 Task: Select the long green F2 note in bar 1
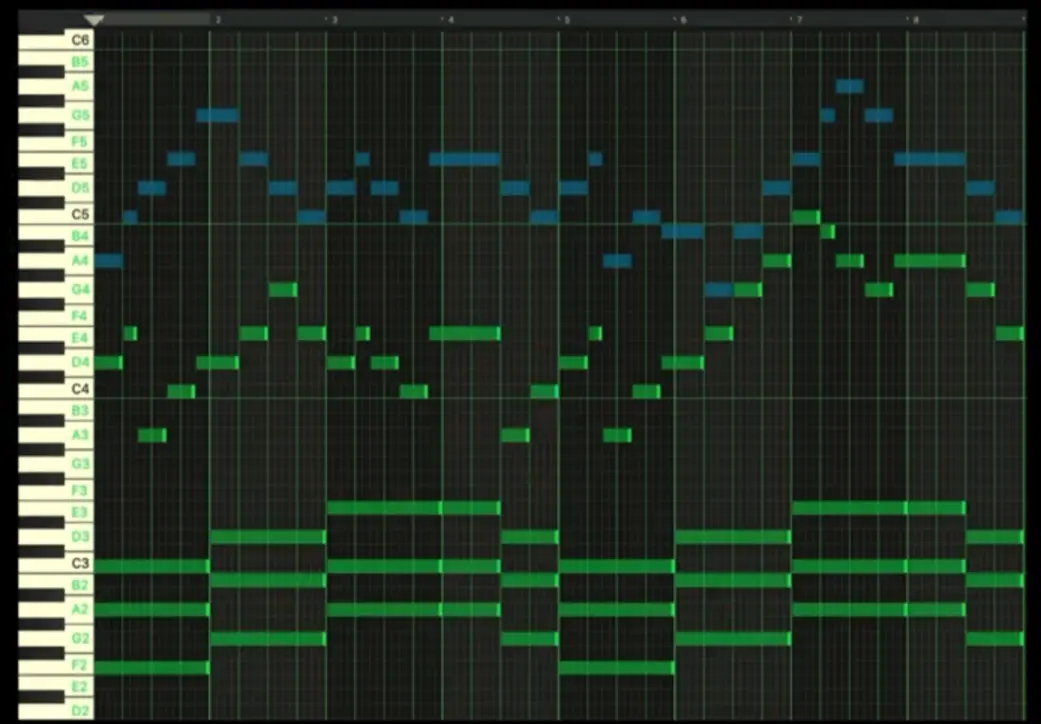coord(151,668)
